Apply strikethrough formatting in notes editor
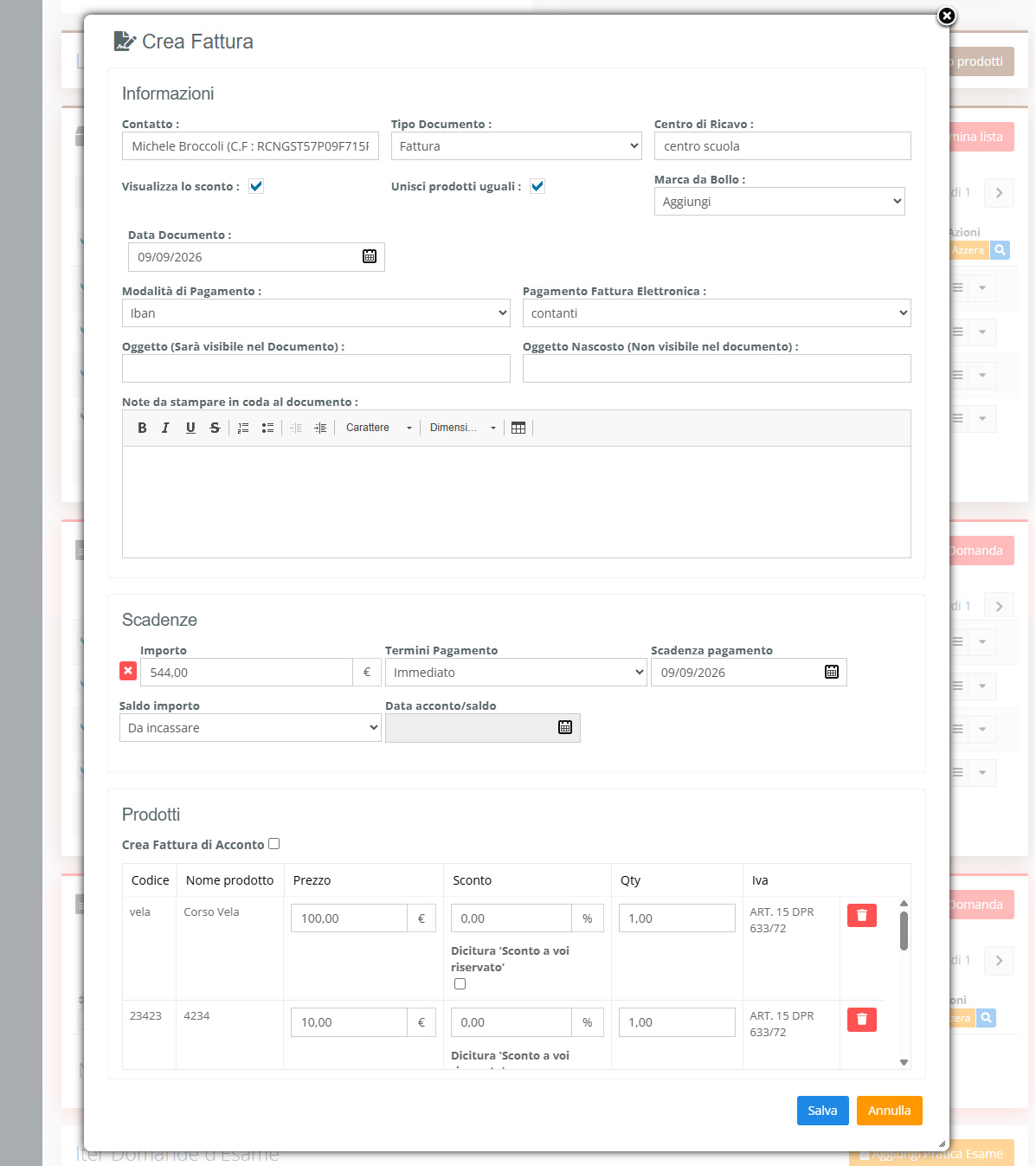 pos(215,428)
